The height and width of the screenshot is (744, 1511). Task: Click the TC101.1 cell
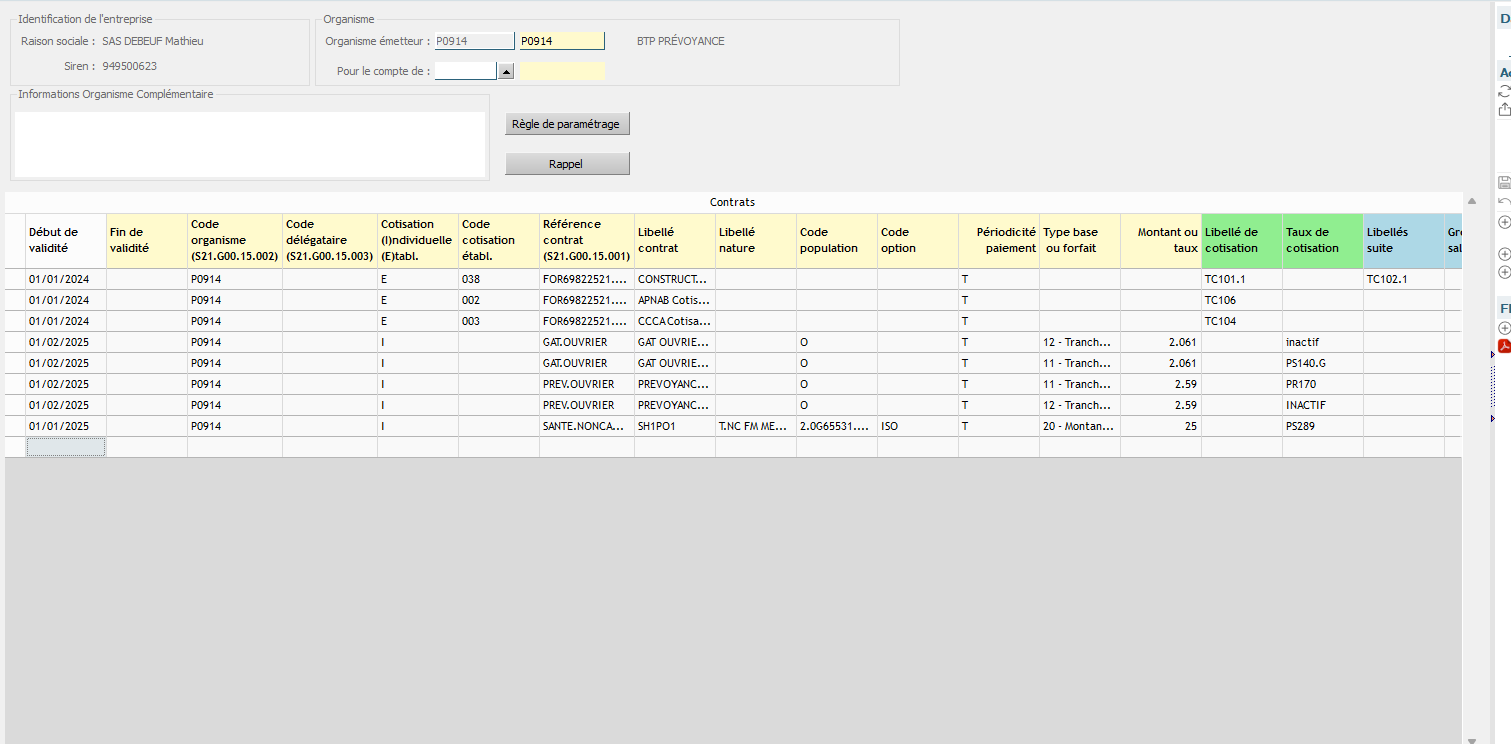coord(1241,279)
